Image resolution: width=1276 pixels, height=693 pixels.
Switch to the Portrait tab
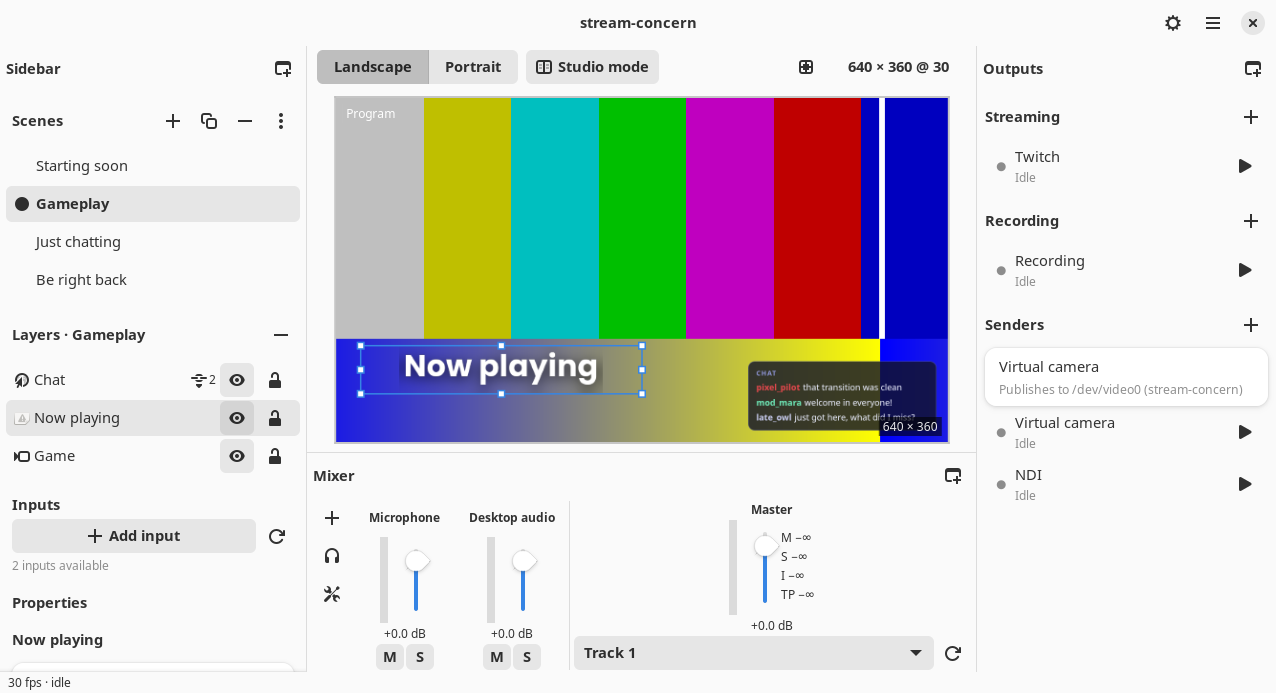point(473,67)
